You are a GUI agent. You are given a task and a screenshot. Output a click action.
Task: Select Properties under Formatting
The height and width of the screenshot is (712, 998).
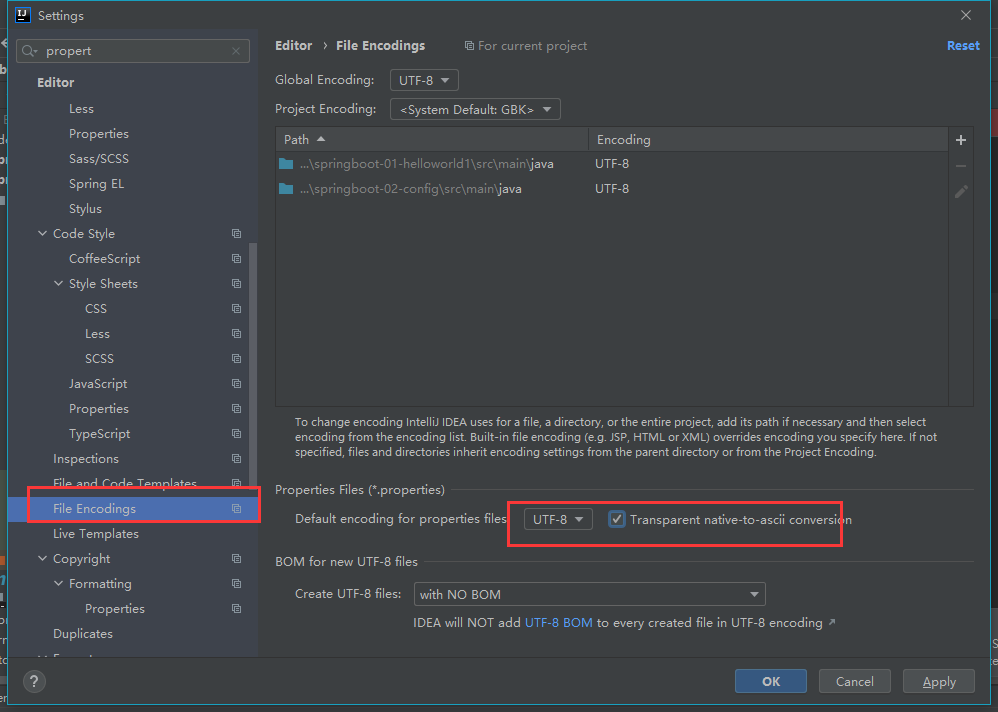point(115,609)
